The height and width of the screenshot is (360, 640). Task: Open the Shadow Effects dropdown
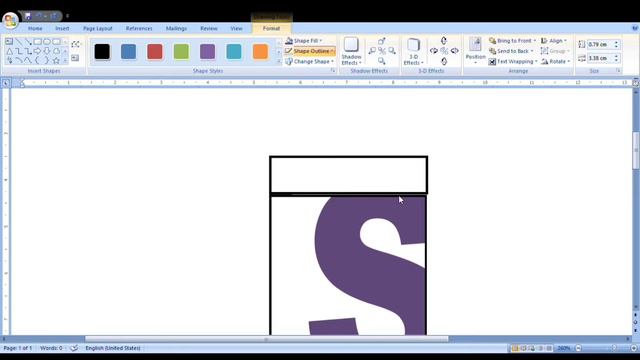[x=351, y=51]
